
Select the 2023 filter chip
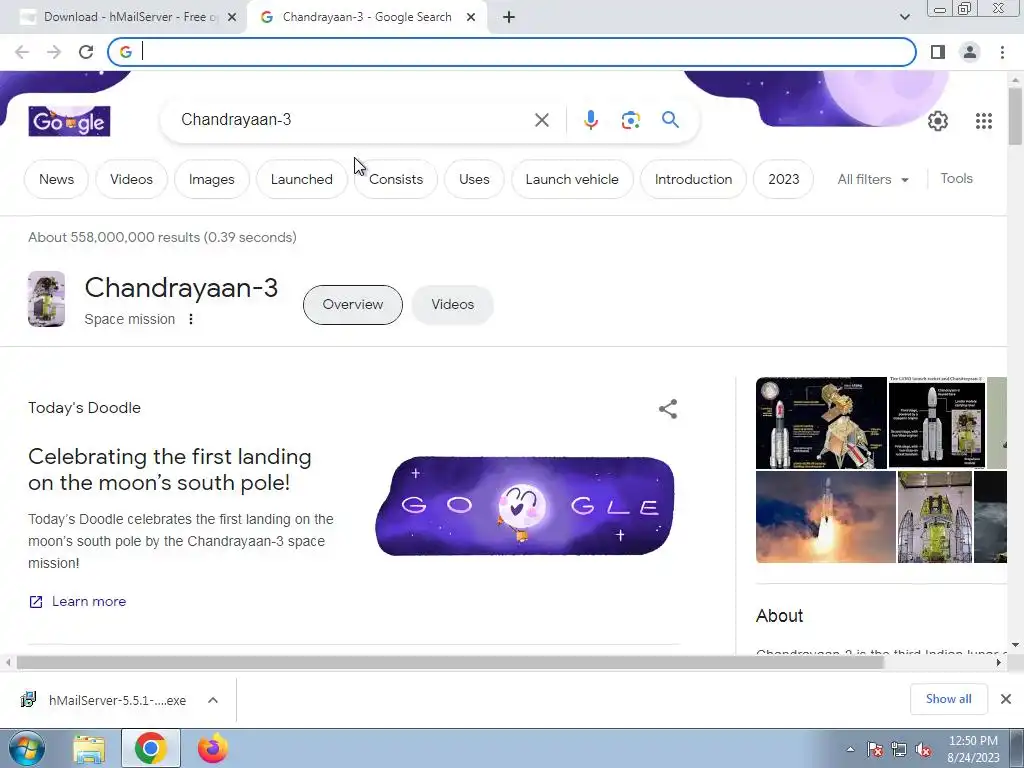coord(784,179)
